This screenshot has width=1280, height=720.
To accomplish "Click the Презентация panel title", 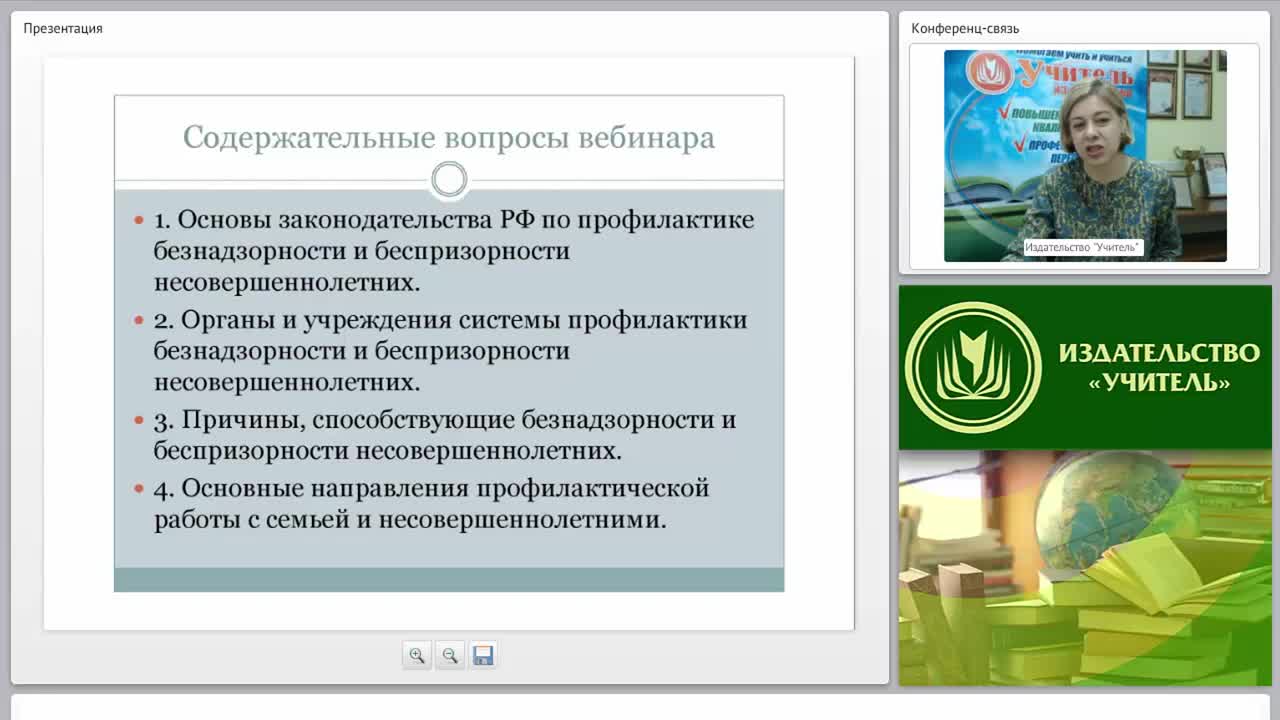I will click(63, 28).
